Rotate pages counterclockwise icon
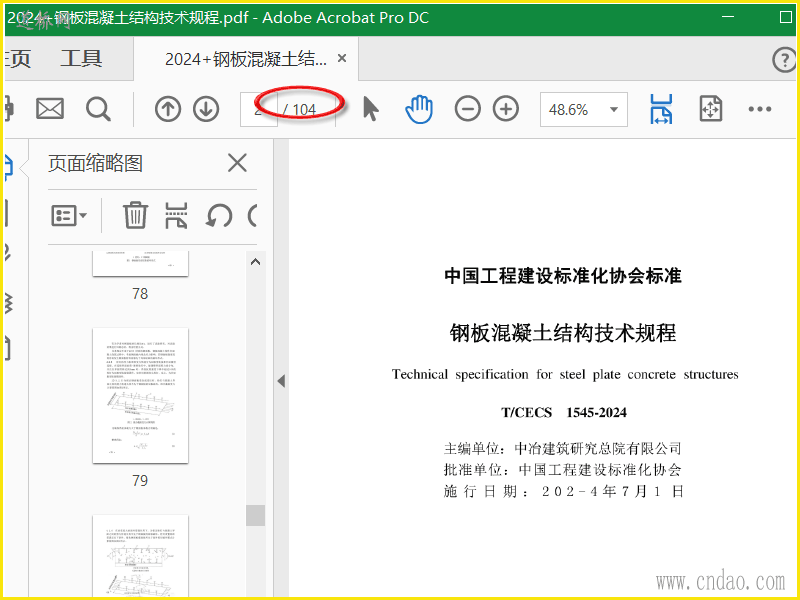The width and height of the screenshot is (800, 600). (219, 215)
